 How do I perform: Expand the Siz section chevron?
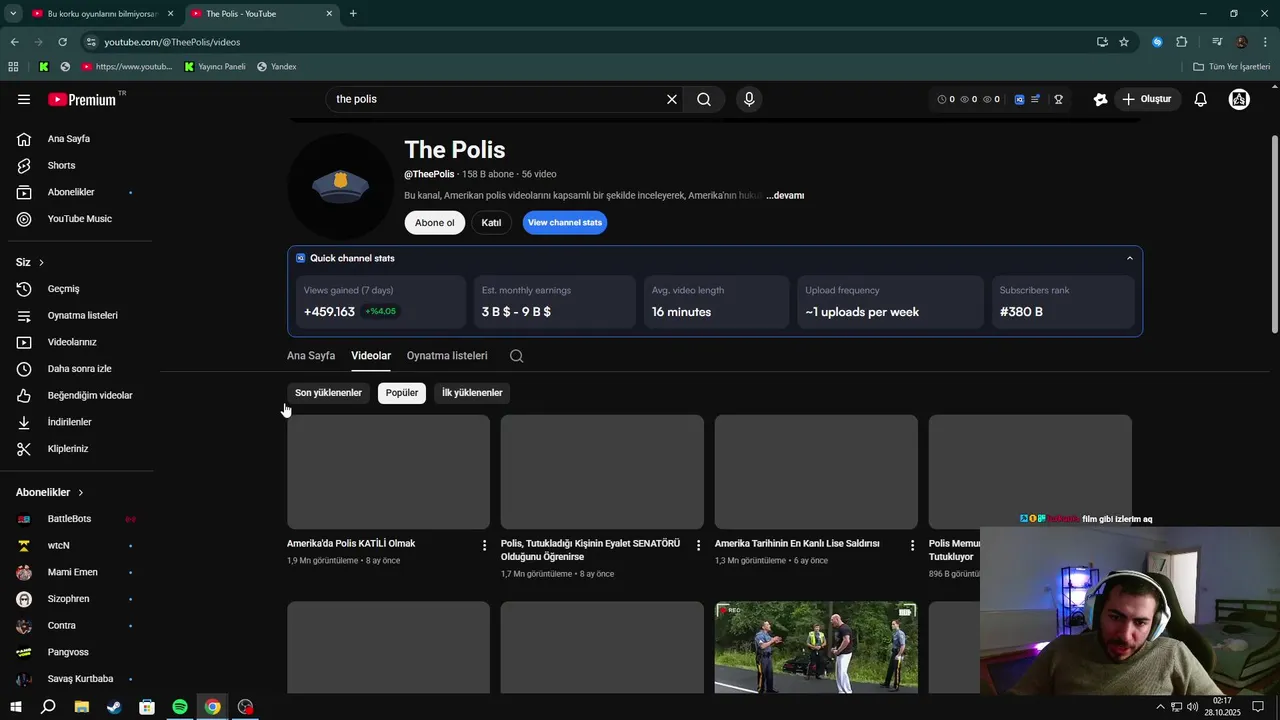click(41, 262)
